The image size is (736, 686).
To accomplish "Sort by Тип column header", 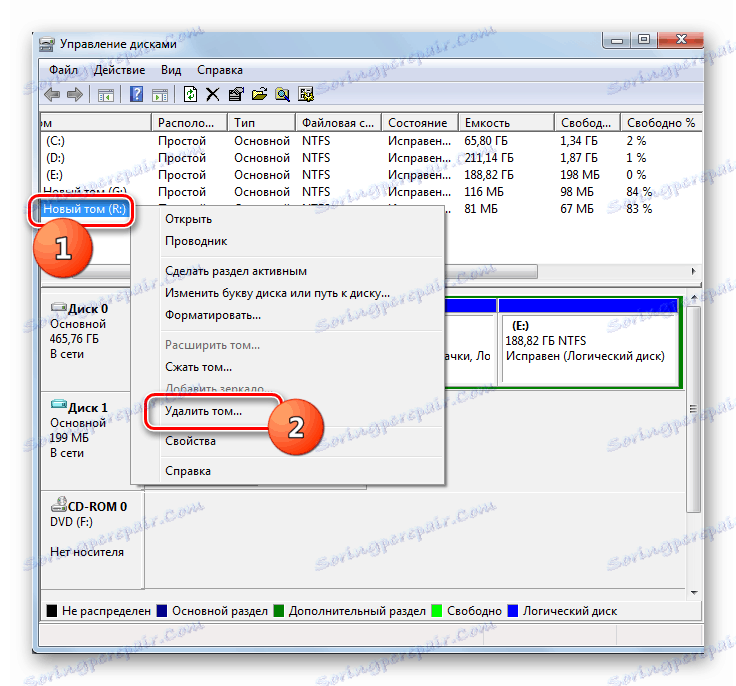I will [261, 123].
